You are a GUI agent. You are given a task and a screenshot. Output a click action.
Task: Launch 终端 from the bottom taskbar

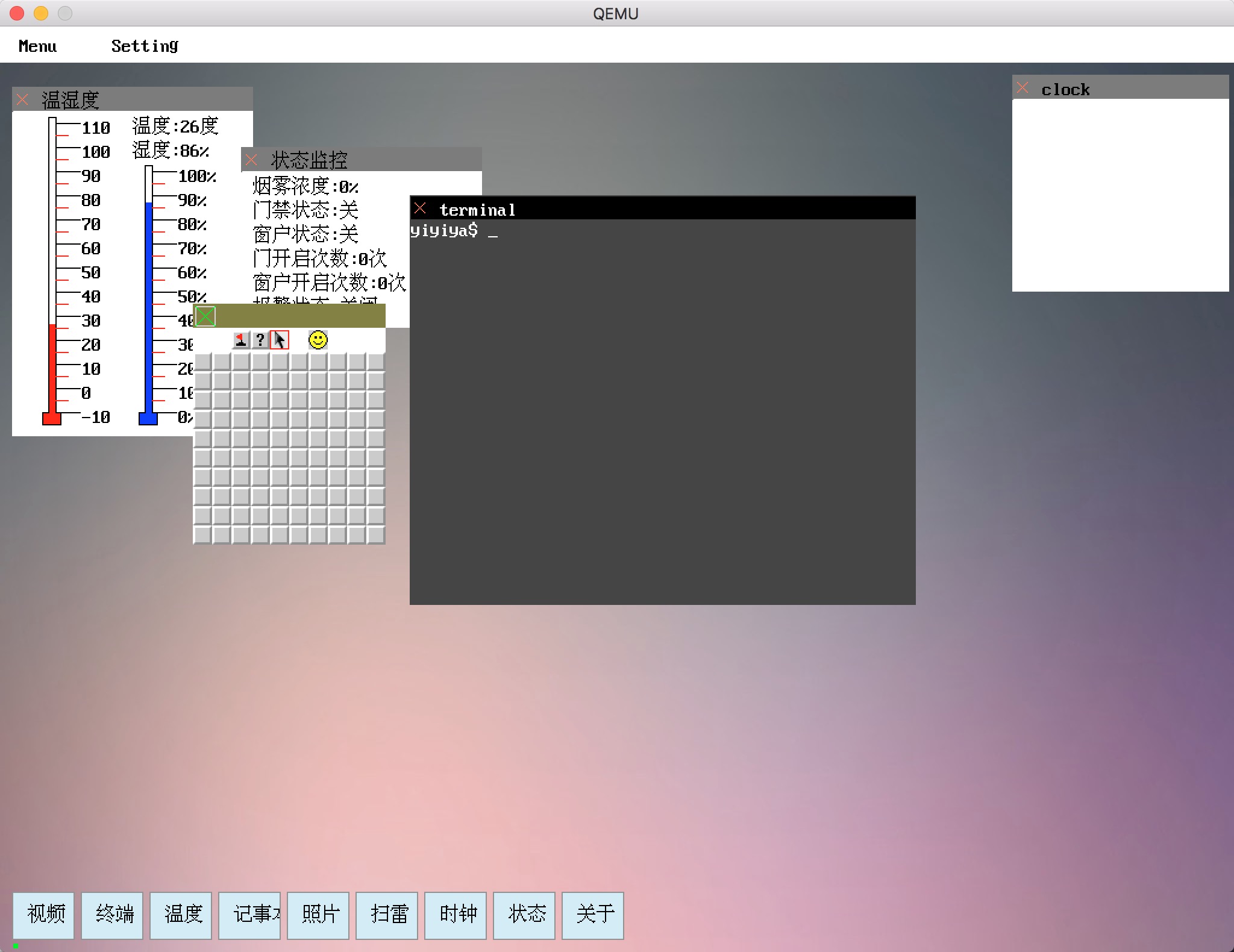112,915
